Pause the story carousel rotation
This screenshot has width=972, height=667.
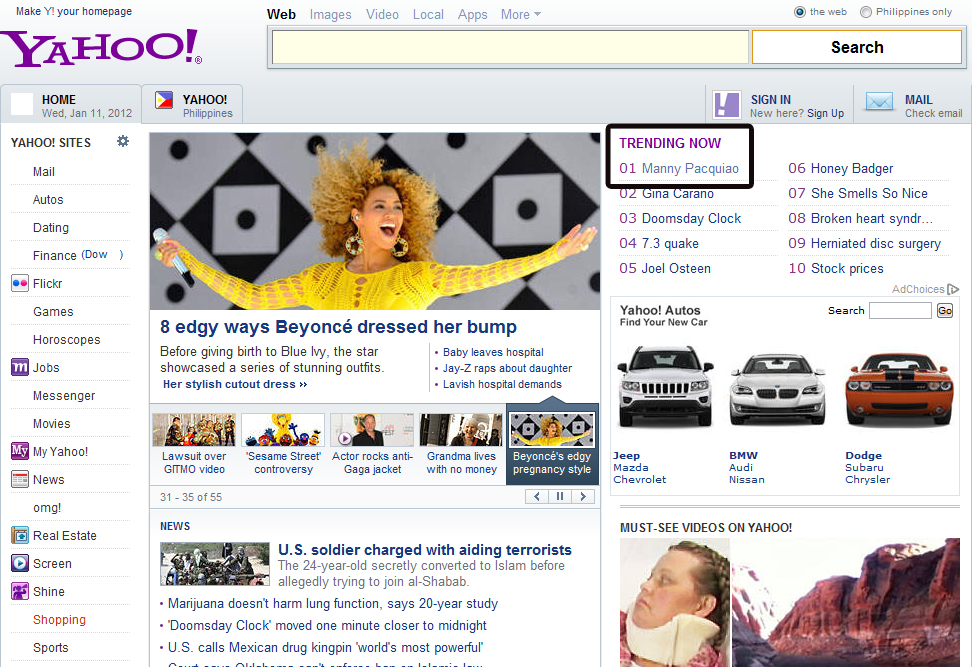[x=559, y=496]
